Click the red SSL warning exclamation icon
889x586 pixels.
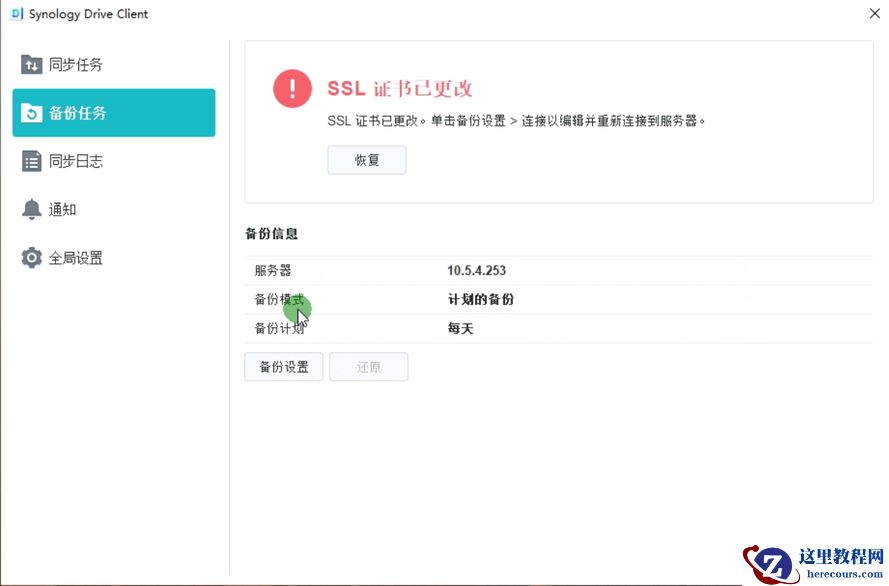click(292, 89)
